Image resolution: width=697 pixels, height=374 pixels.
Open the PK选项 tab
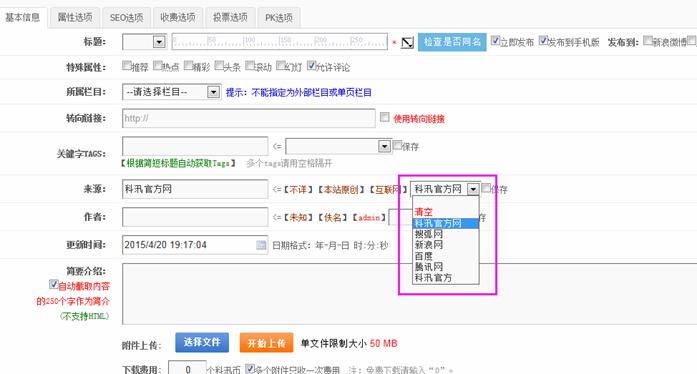(279, 17)
